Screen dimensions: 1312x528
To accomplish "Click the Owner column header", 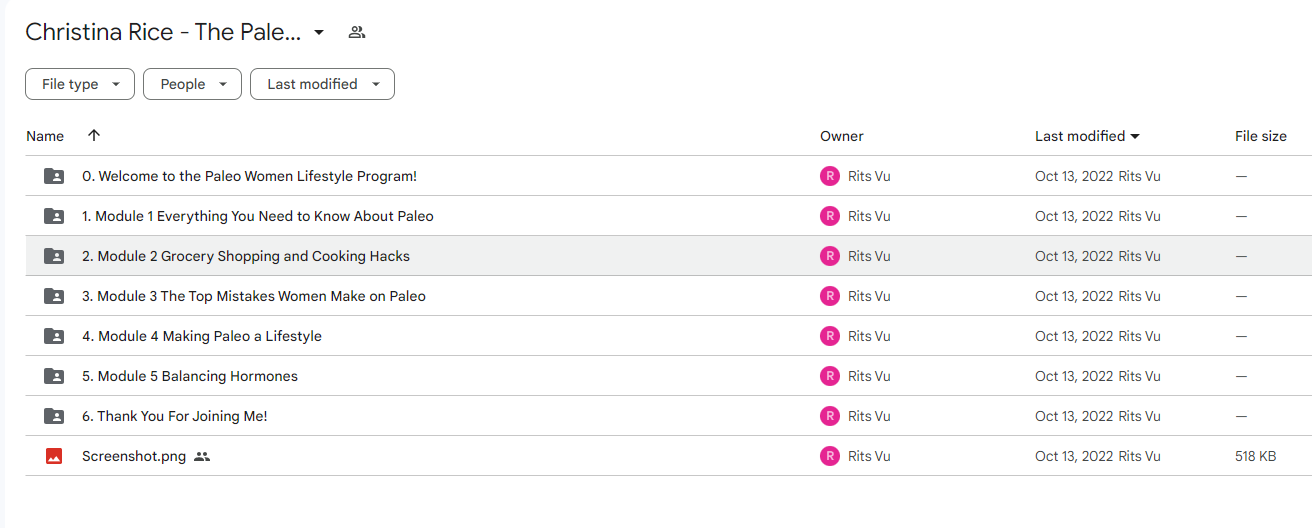I will 842,136.
